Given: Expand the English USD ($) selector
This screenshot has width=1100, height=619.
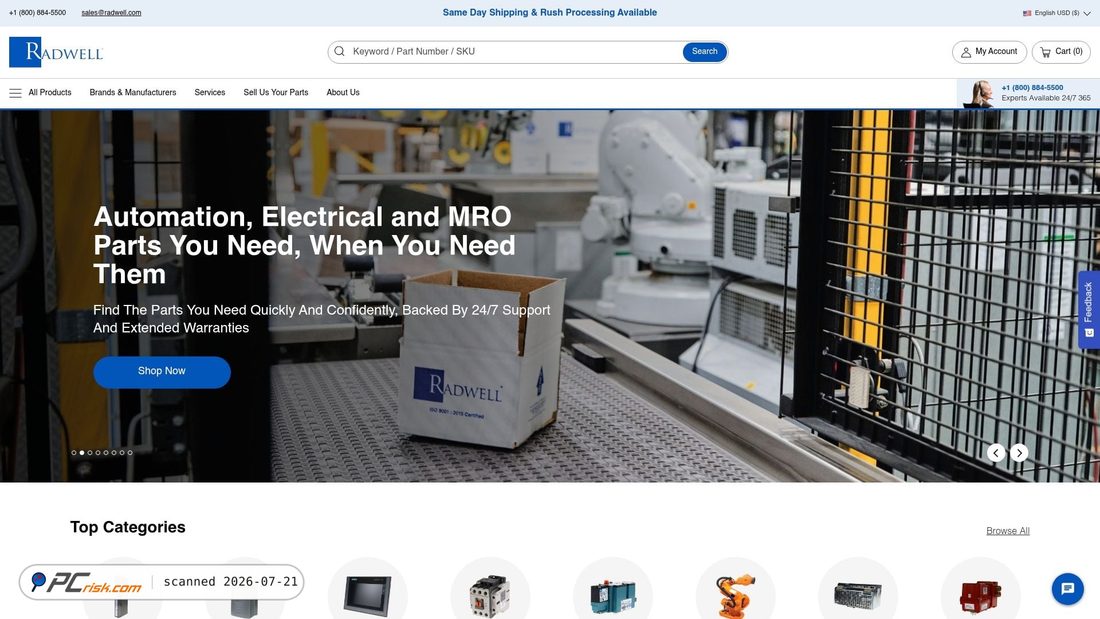Looking at the screenshot, I should 1057,13.
